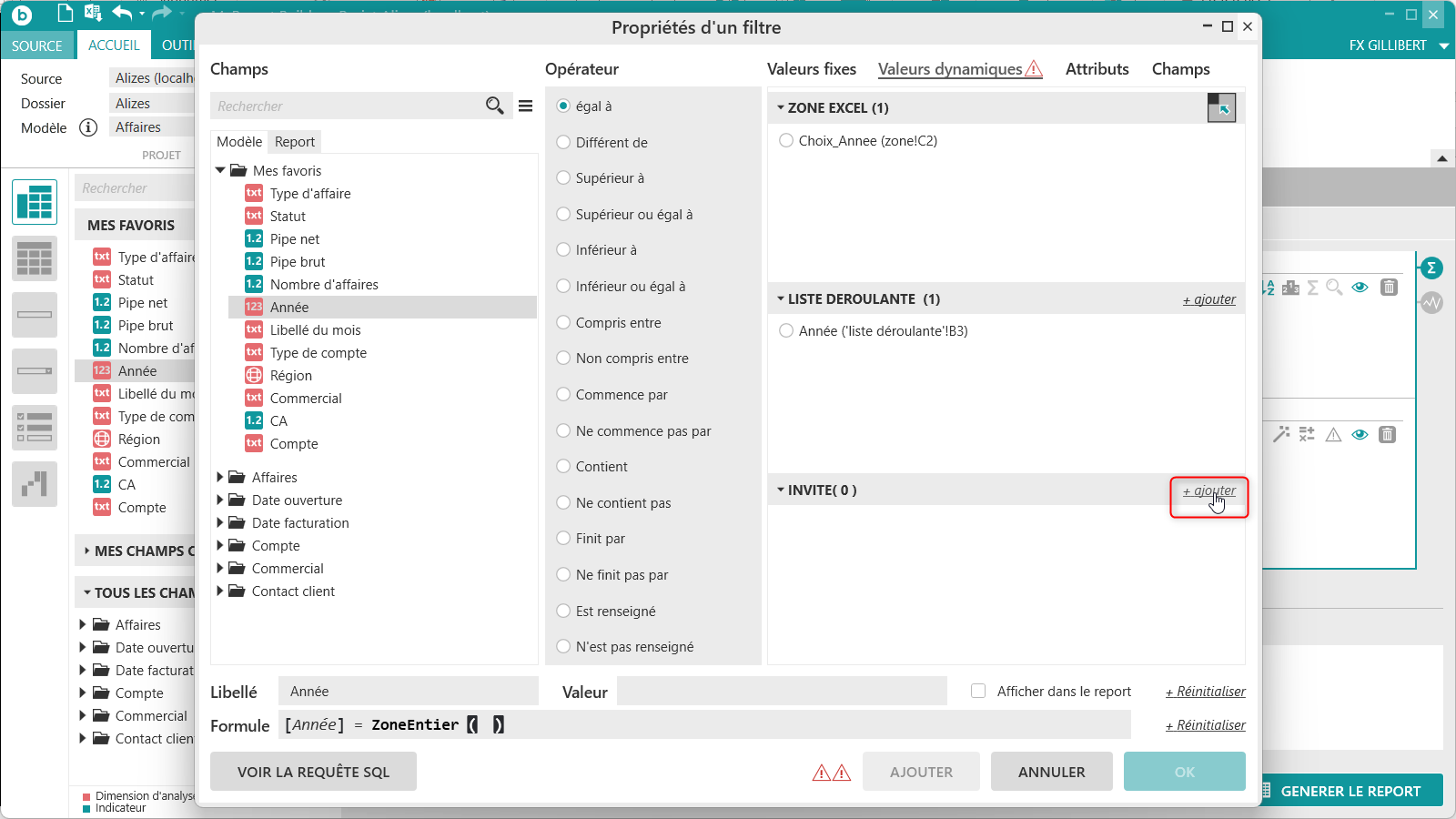Click the magnifier in the Champs search box

494,106
